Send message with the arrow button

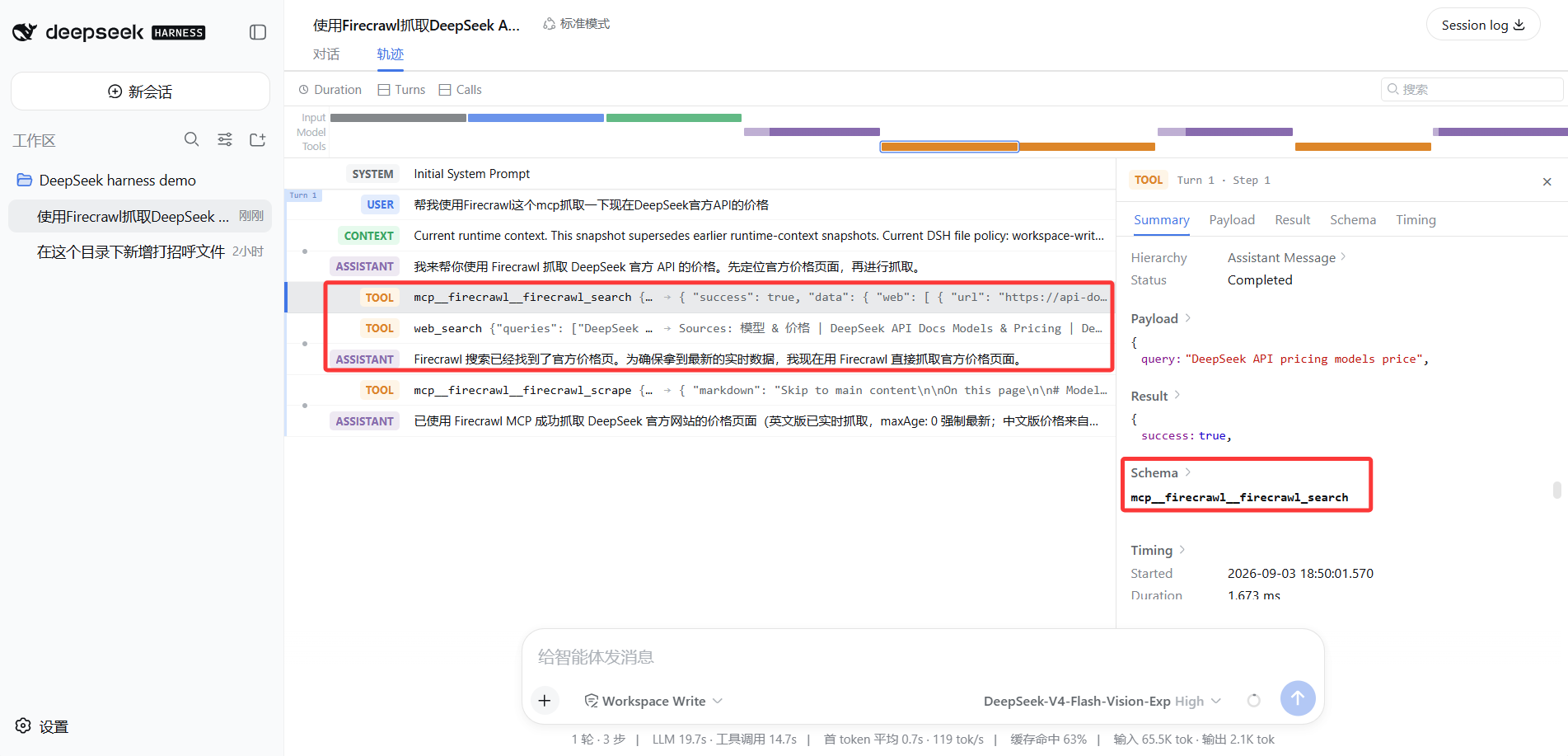click(x=1298, y=698)
